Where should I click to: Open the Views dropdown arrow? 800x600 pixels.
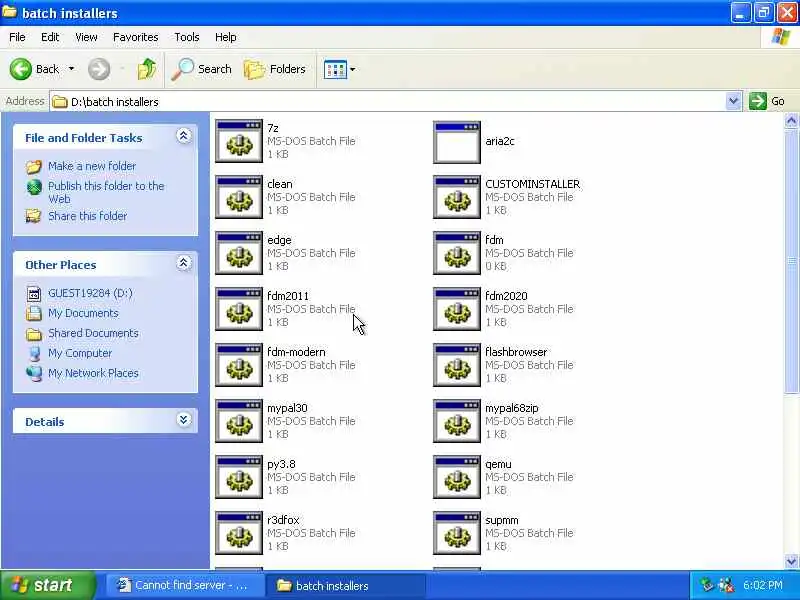coord(353,69)
